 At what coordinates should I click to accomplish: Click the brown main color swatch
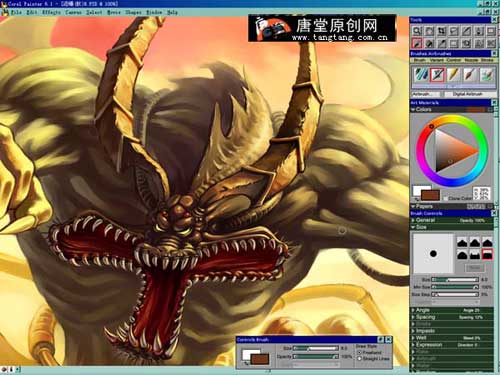click(430, 195)
